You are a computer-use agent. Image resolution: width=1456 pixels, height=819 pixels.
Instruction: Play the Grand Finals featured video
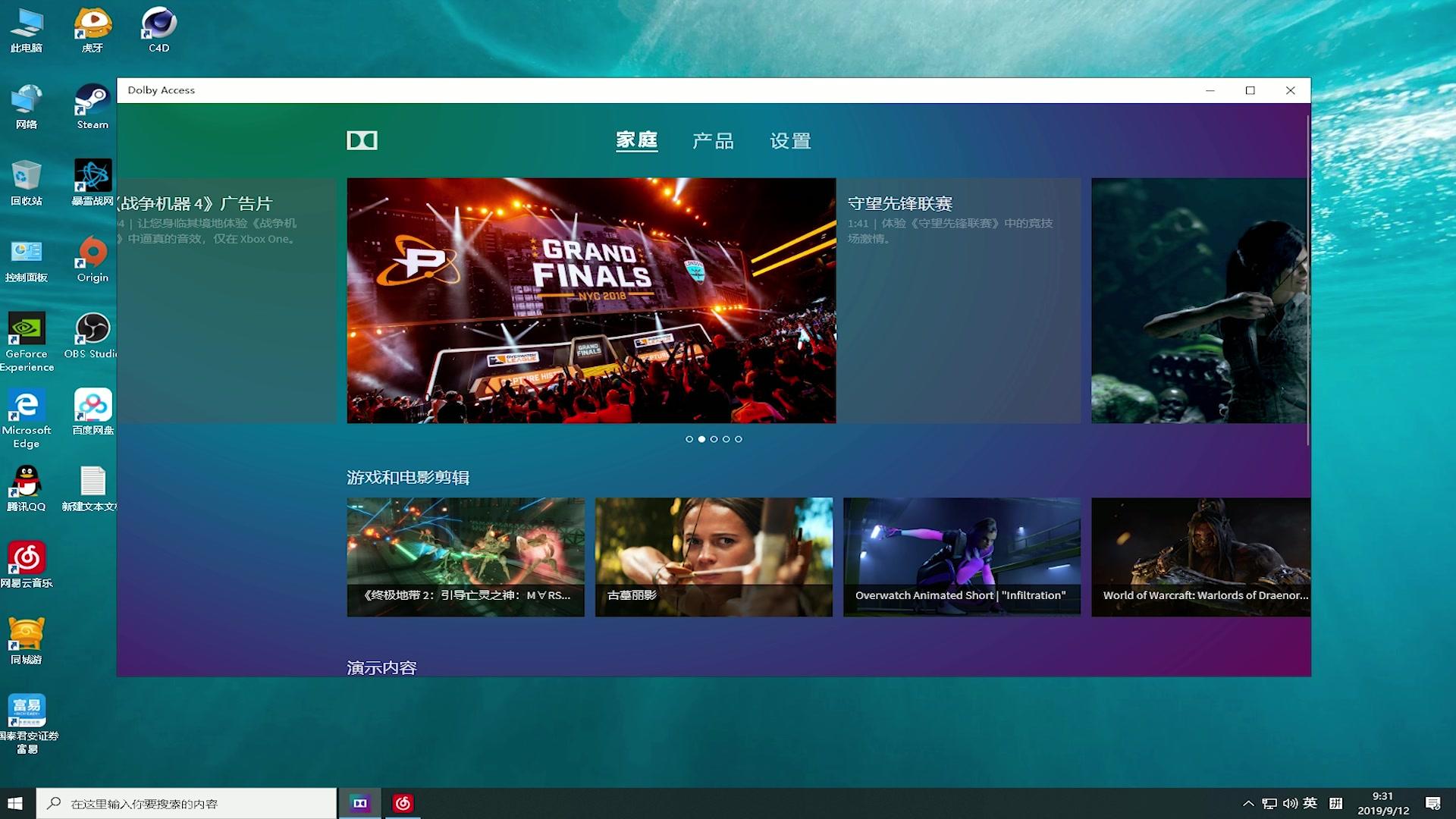[x=591, y=300]
